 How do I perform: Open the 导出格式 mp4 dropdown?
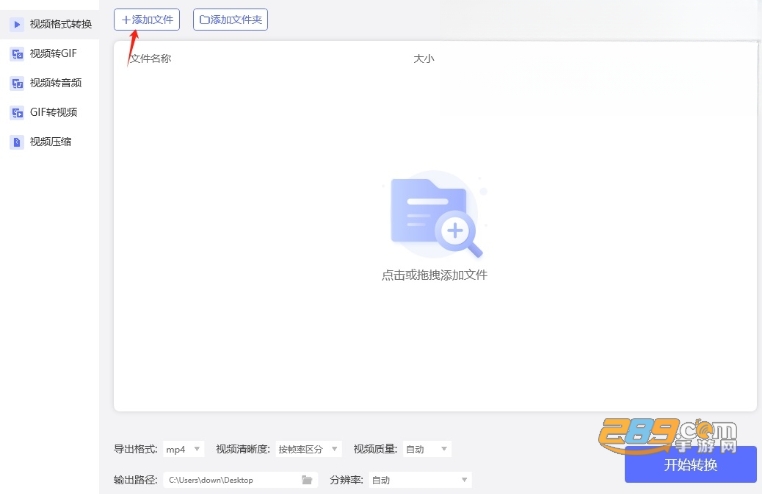(183, 449)
